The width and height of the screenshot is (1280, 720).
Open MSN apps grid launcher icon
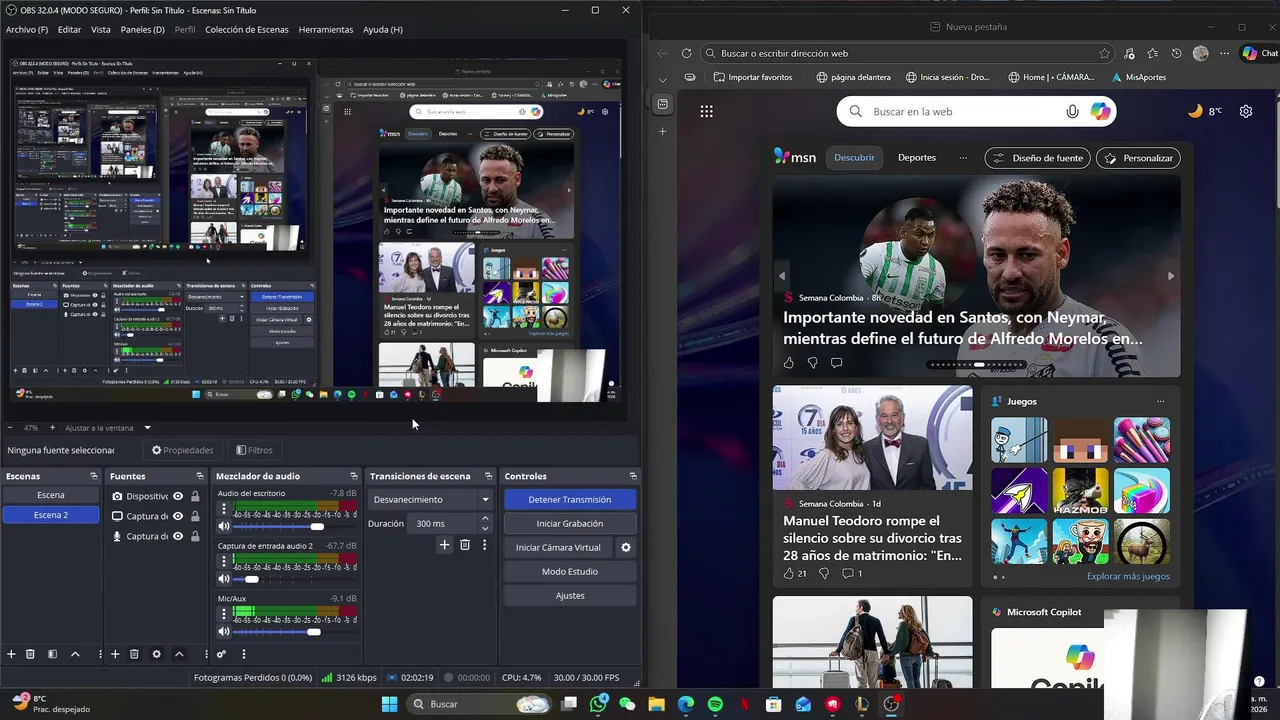click(x=707, y=111)
